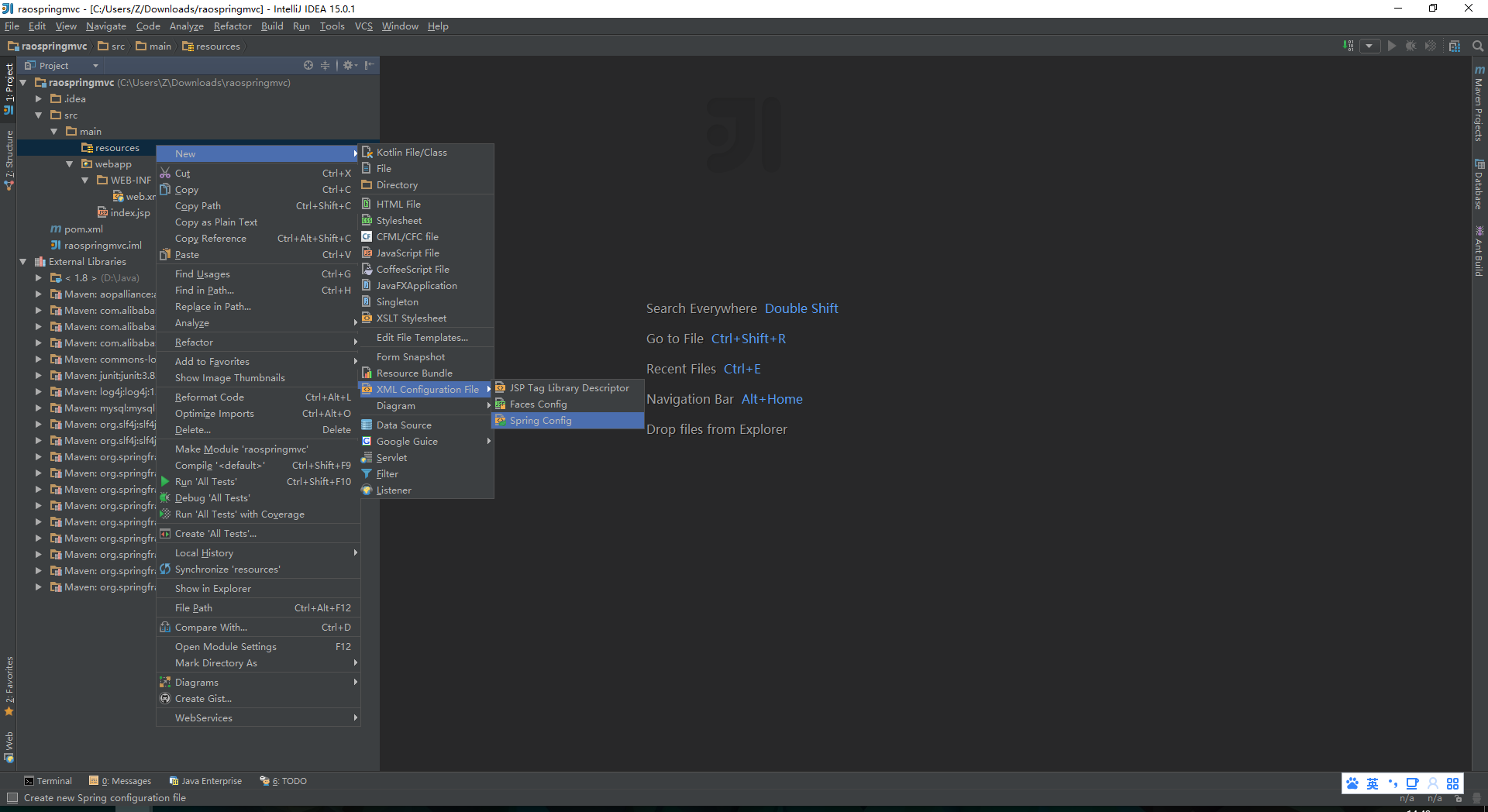This screenshot has height=812, width=1488.
Task: Click the main breadcrumb in navigation bar
Action: tap(153, 46)
